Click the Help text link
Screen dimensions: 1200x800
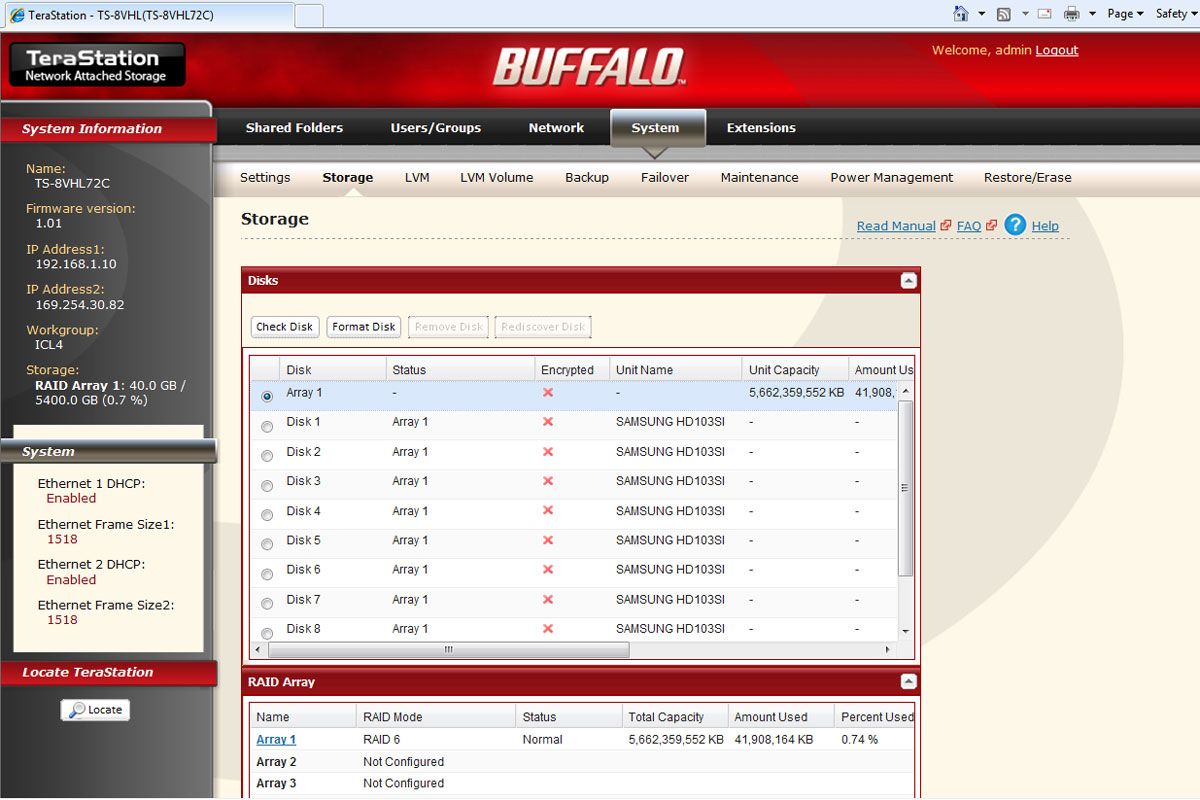tap(1045, 226)
